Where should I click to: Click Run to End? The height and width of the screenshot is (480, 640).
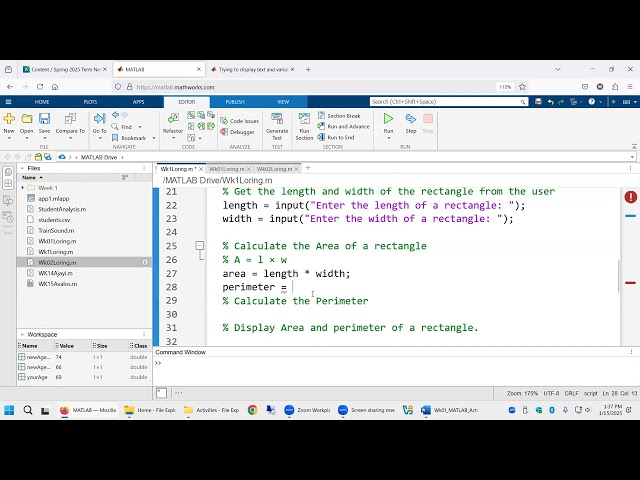(336, 138)
